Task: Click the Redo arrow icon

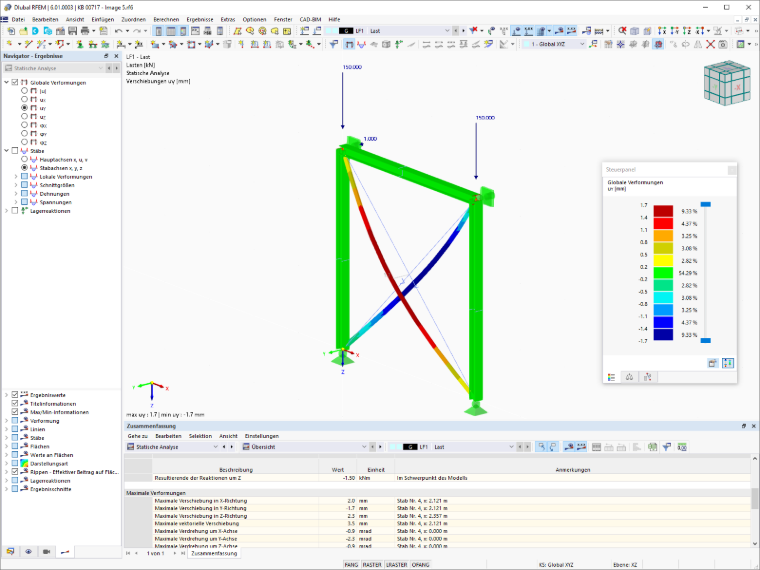Action: 137,31
